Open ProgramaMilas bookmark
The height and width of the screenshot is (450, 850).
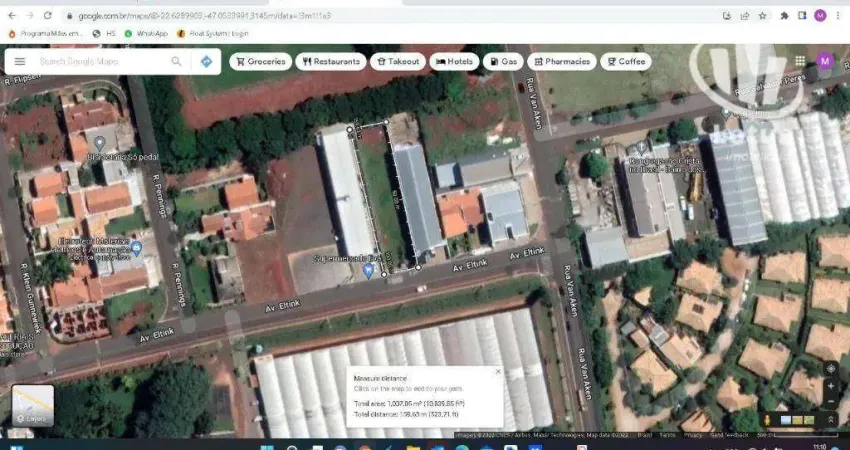pyautogui.click(x=45, y=34)
